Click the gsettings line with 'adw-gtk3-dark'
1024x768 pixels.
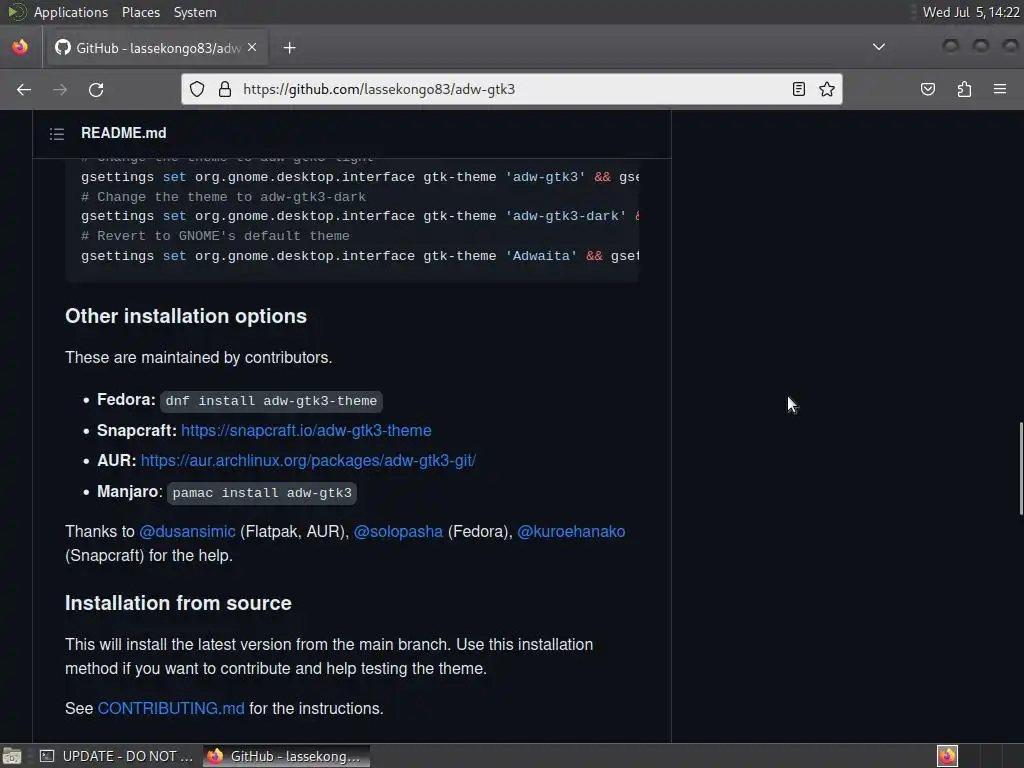point(360,216)
